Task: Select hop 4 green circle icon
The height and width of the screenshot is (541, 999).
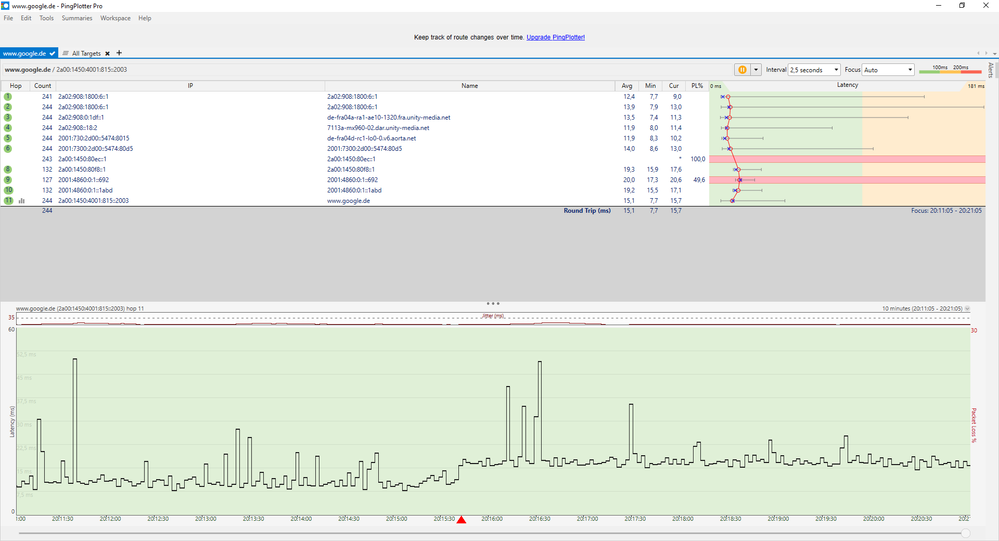Action: [x=8, y=127]
